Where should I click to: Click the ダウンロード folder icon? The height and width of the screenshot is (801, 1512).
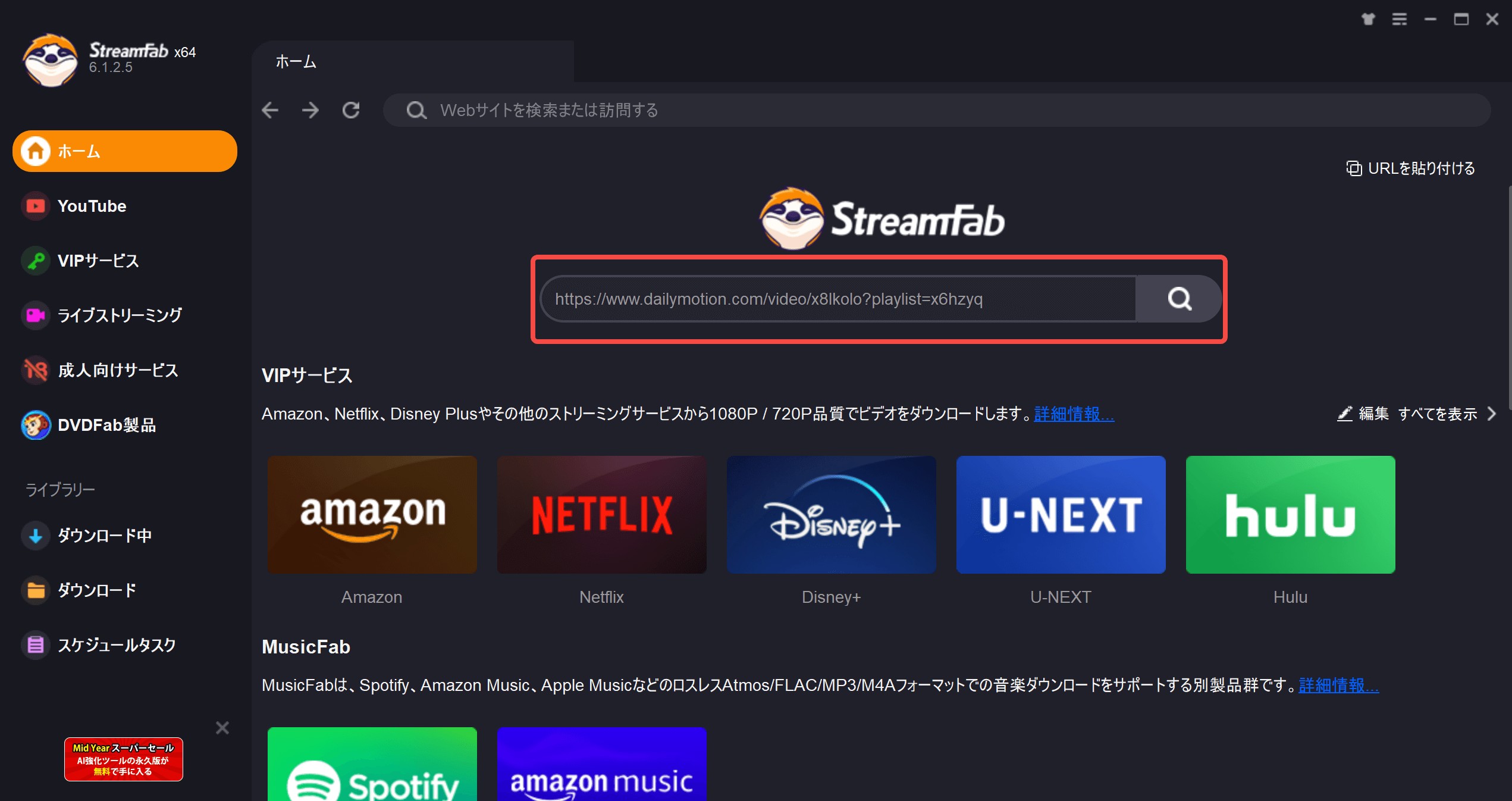coord(36,590)
